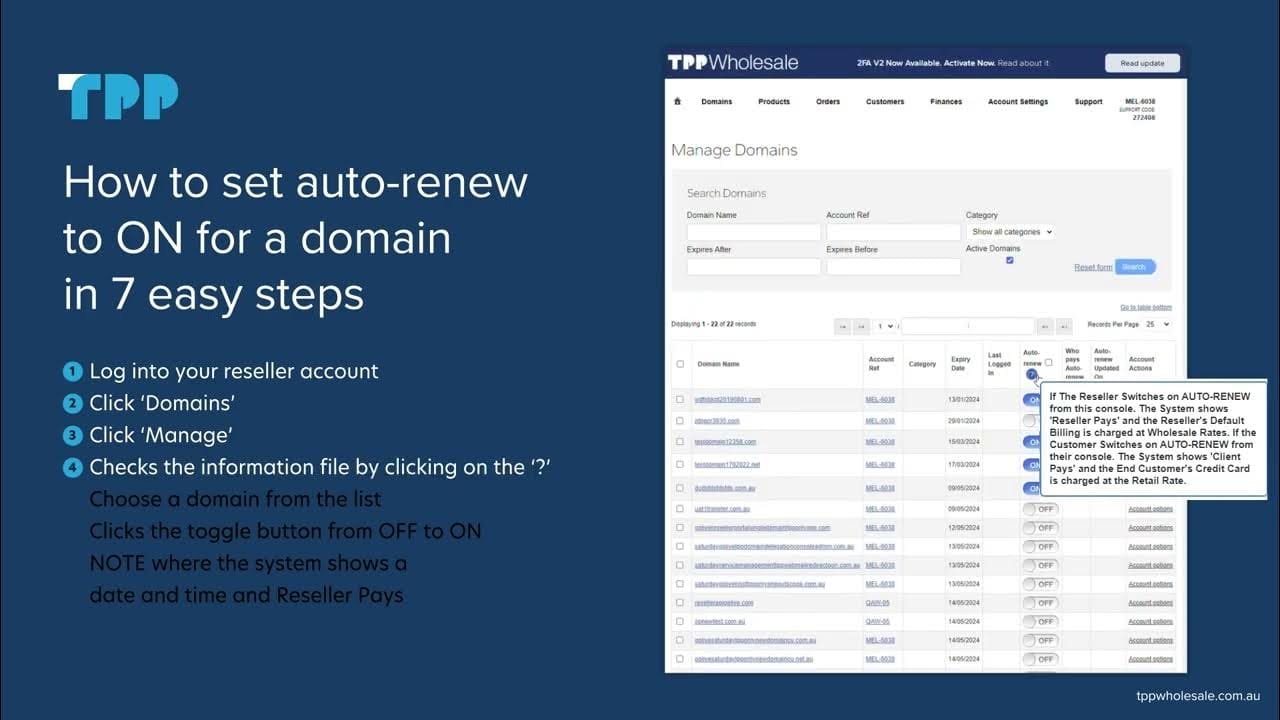
Task: Open the Records Per Page dropdown
Action: point(1157,325)
